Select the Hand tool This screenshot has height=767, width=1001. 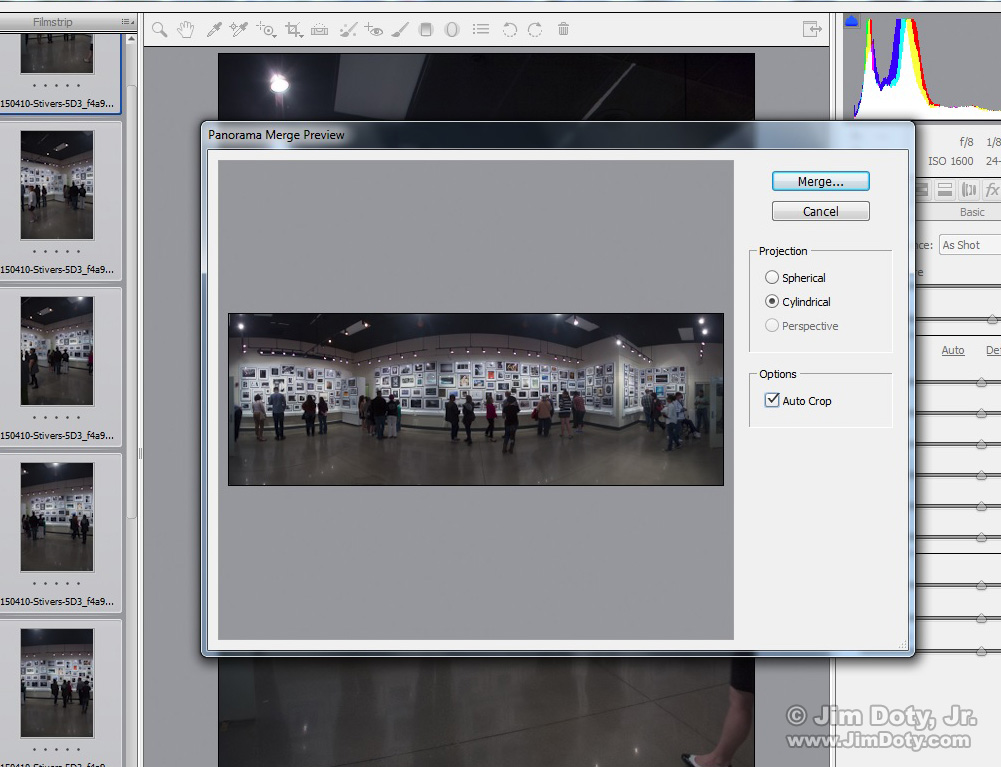point(186,29)
